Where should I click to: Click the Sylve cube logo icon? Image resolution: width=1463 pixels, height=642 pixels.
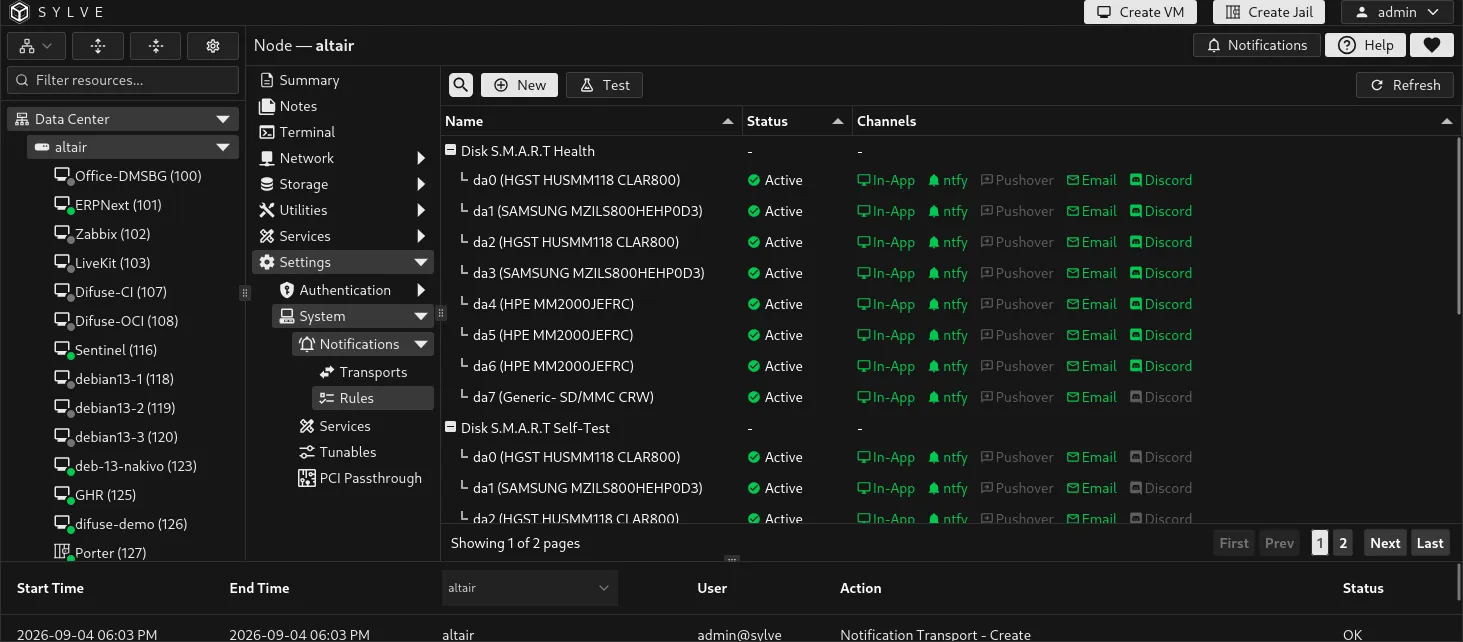click(x=20, y=13)
